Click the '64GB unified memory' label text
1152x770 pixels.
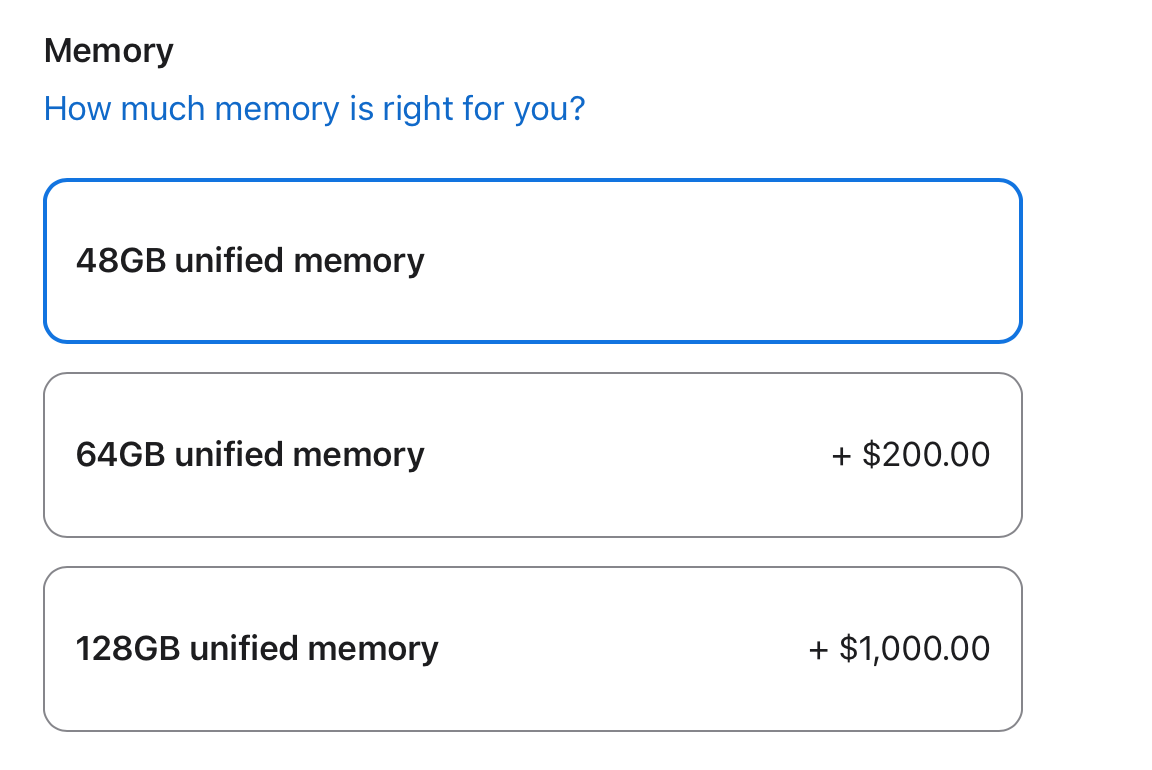pyautogui.click(x=250, y=455)
